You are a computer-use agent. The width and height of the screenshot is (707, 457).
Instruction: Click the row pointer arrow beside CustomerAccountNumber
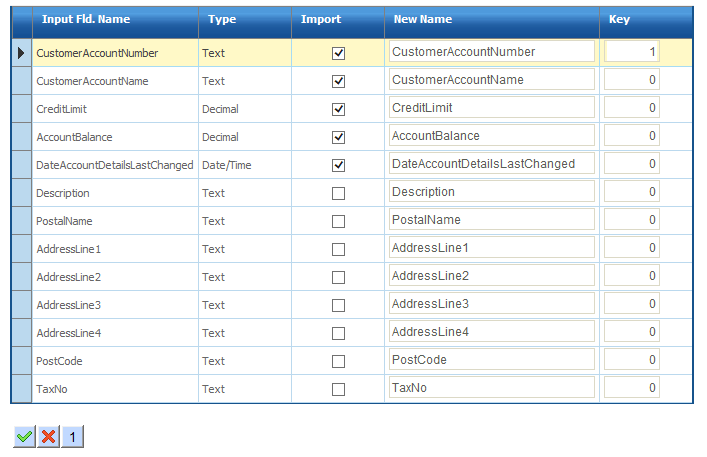[x=21, y=53]
